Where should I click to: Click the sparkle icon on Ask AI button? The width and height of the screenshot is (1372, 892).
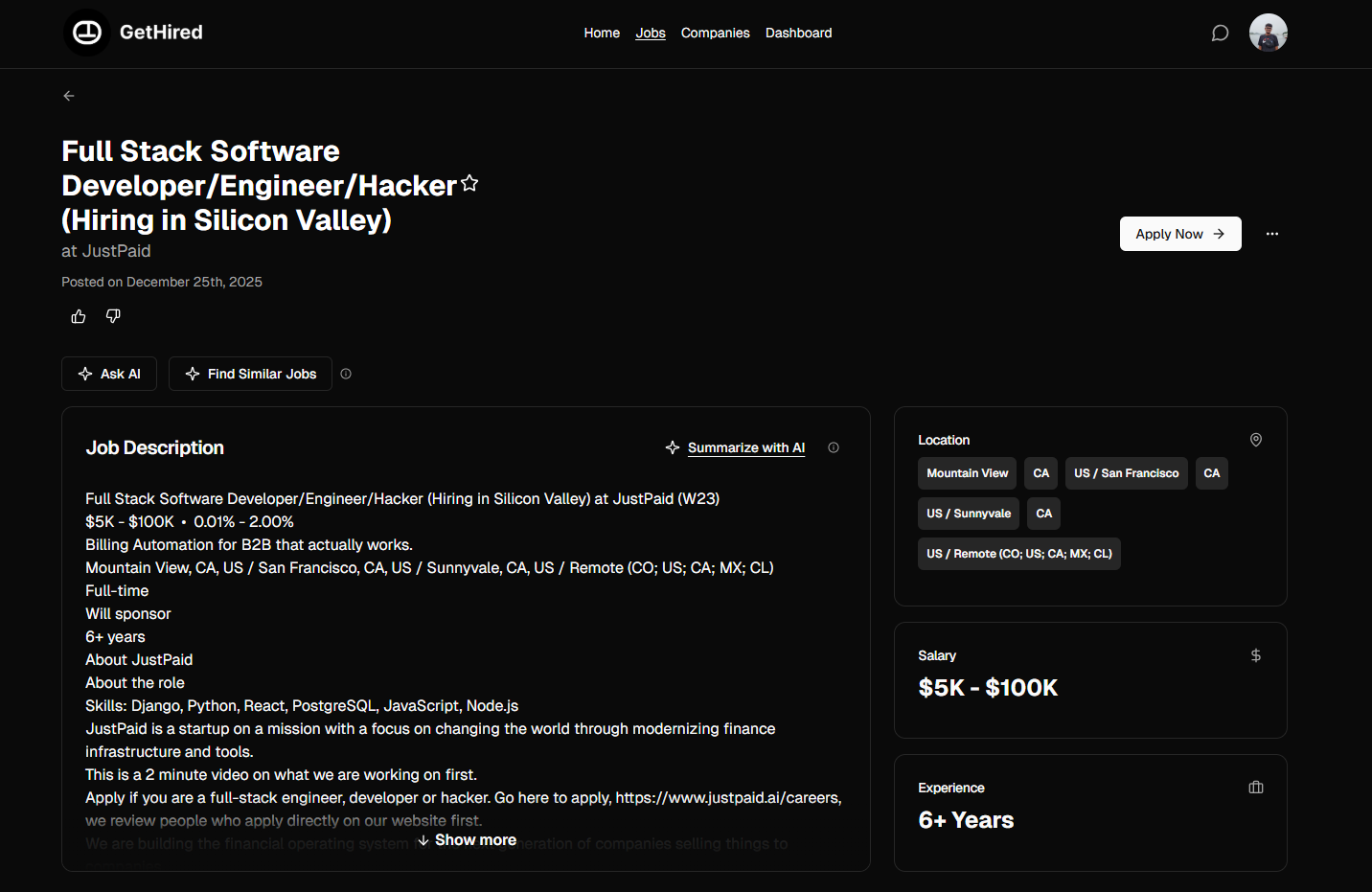pyautogui.click(x=85, y=374)
